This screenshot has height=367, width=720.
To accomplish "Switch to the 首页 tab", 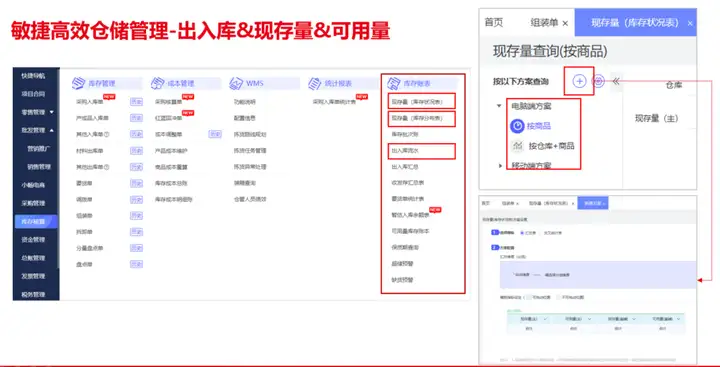I will coord(494,23).
